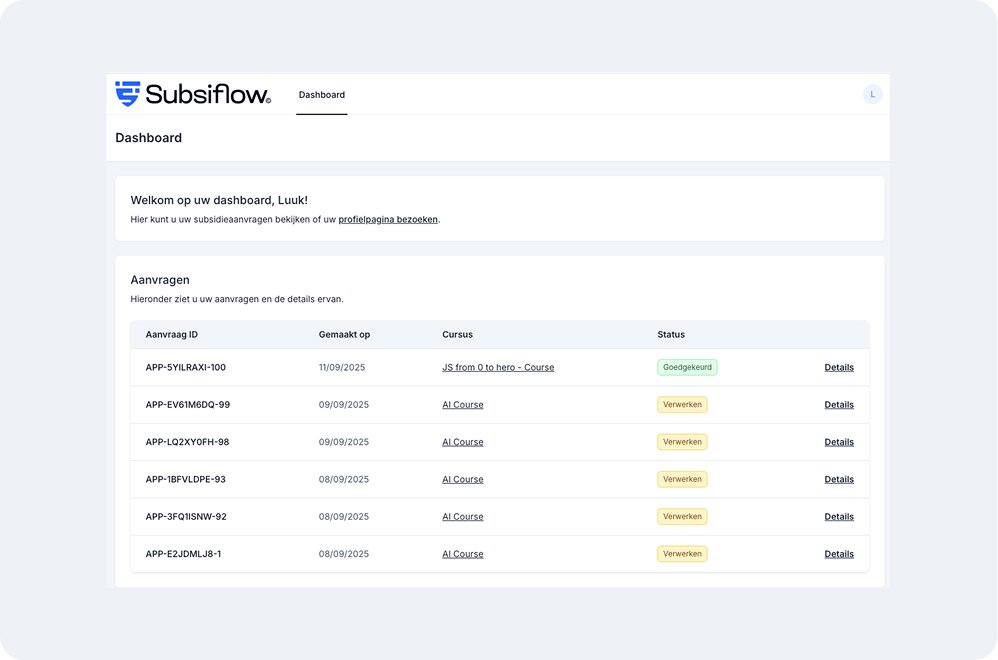View Details for APP-LQ2XY0FH-98
998x660 pixels.
[839, 442]
